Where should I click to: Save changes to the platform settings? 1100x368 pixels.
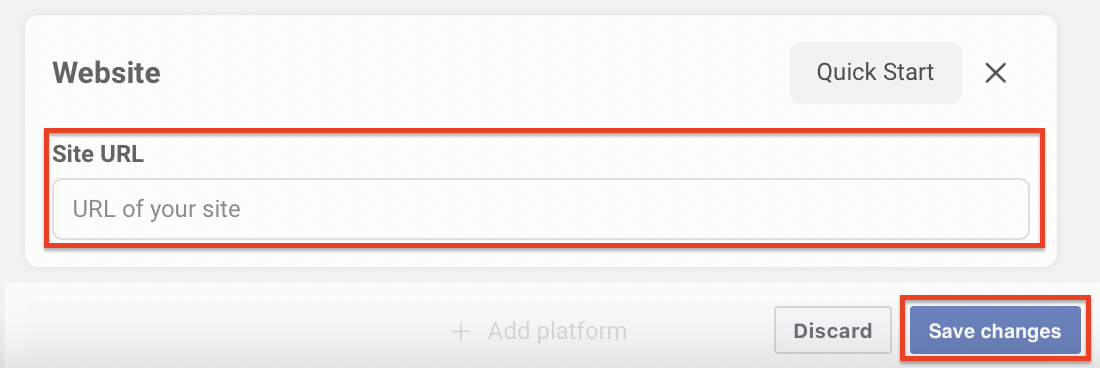pos(995,331)
